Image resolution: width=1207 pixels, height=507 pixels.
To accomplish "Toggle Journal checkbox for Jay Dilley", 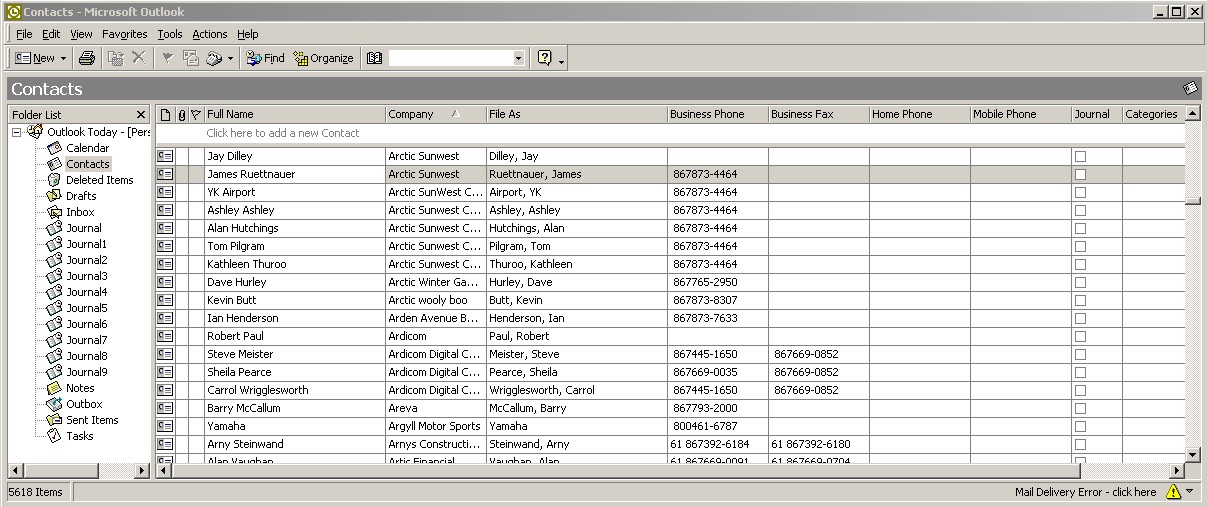I will 1080,156.
